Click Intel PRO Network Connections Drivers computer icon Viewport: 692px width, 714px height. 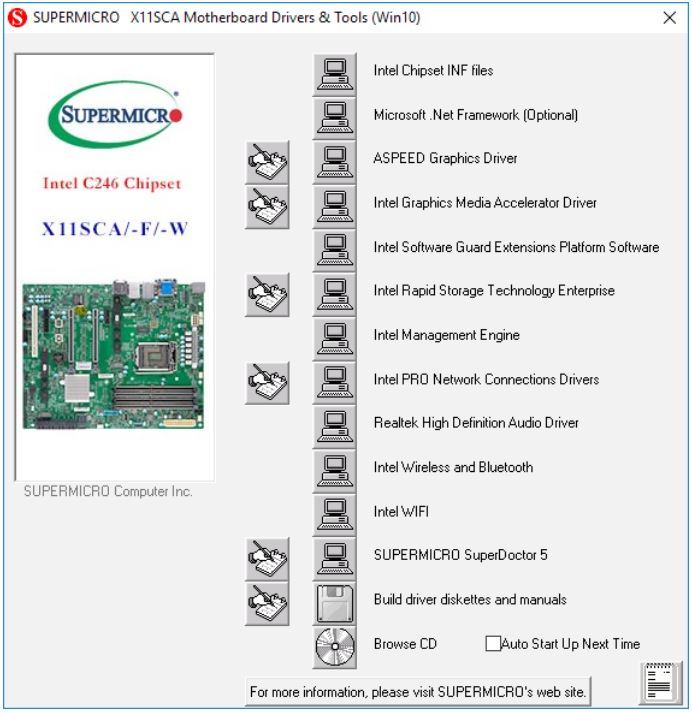click(335, 383)
